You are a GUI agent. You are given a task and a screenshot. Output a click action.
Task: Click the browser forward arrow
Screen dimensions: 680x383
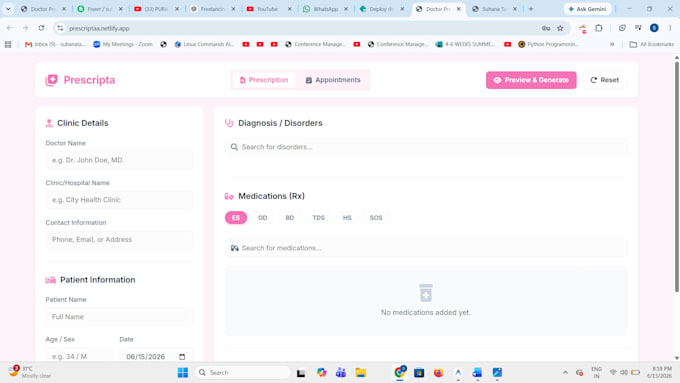[25, 28]
